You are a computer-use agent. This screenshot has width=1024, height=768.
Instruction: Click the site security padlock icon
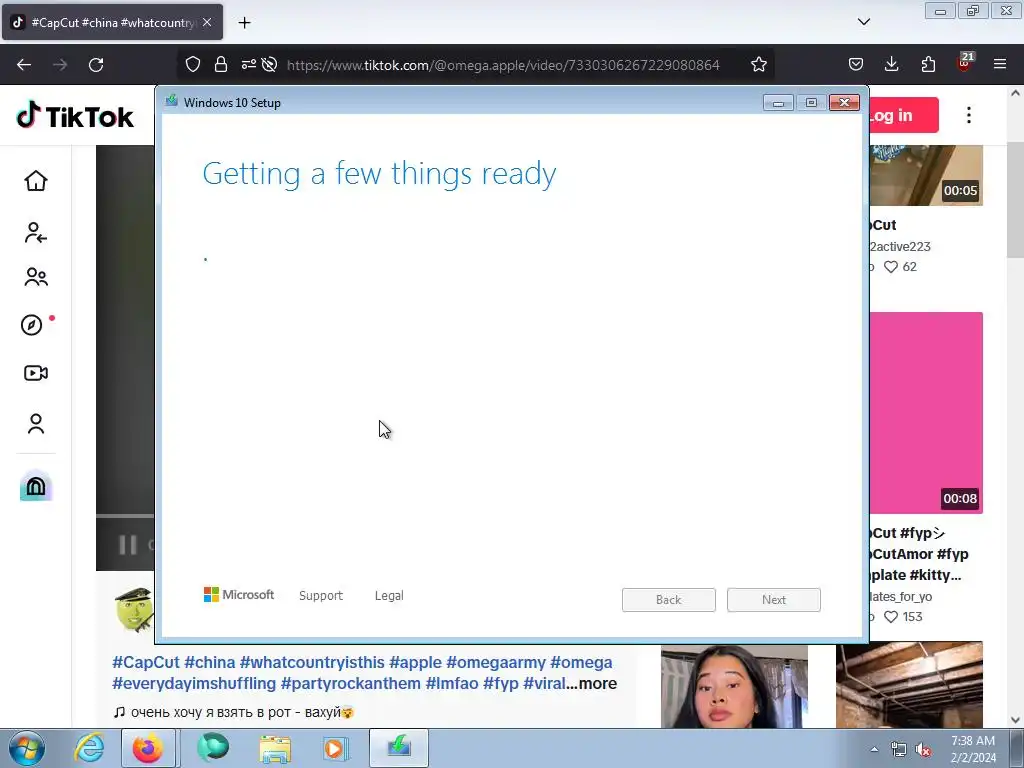click(x=221, y=65)
